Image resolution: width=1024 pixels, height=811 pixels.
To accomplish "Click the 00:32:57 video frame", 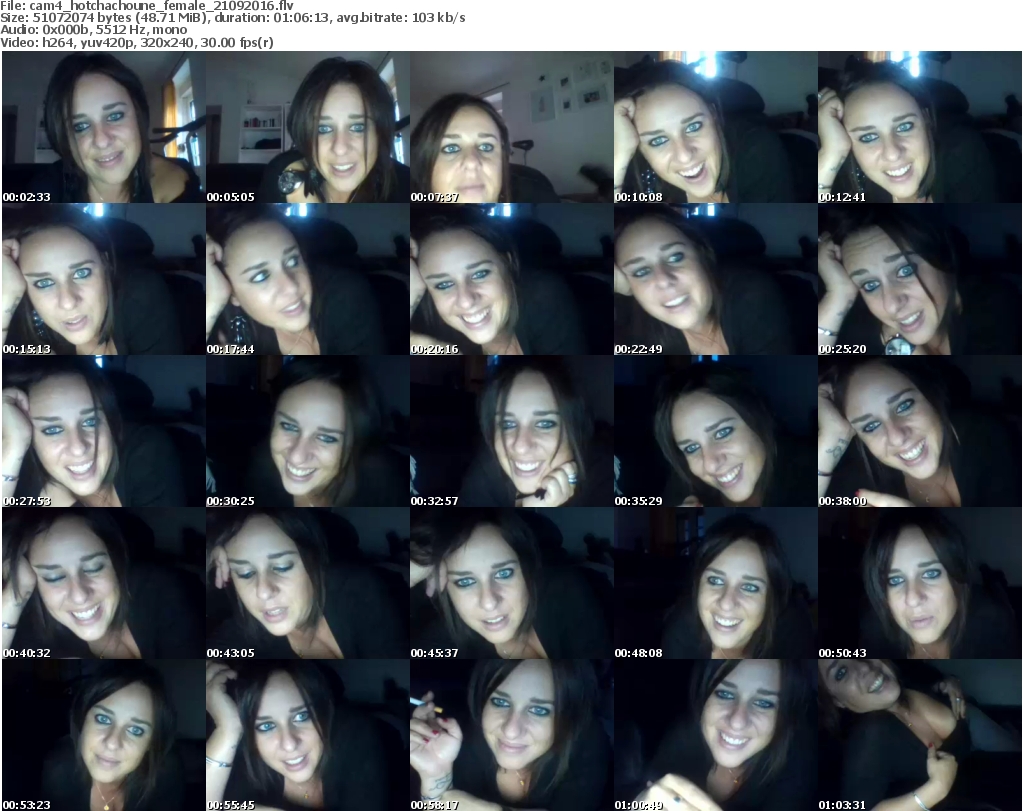I will pyautogui.click(x=511, y=432).
